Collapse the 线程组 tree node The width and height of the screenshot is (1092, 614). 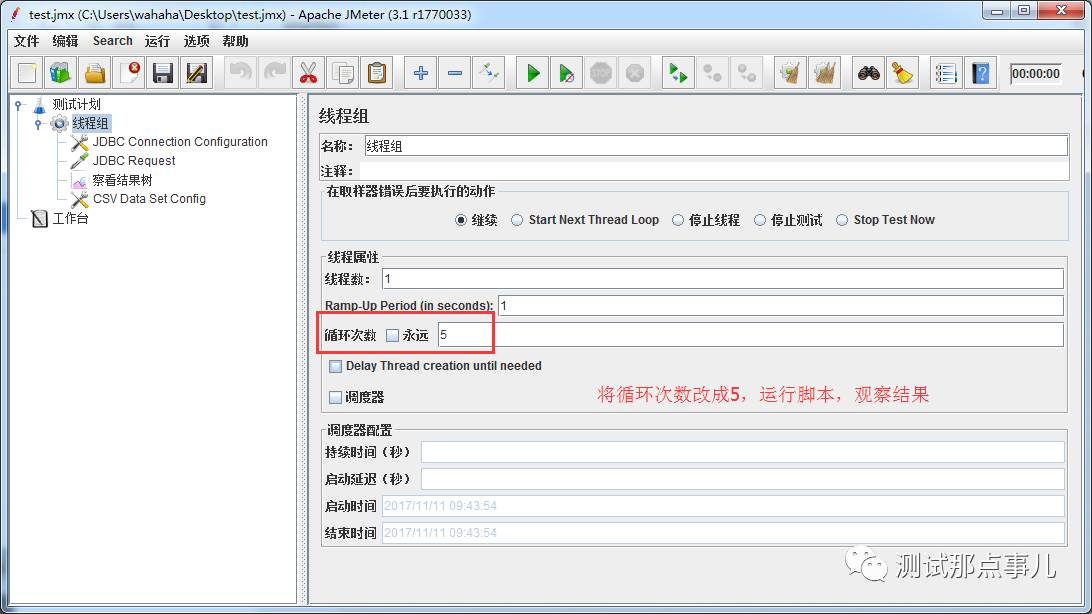pos(38,124)
